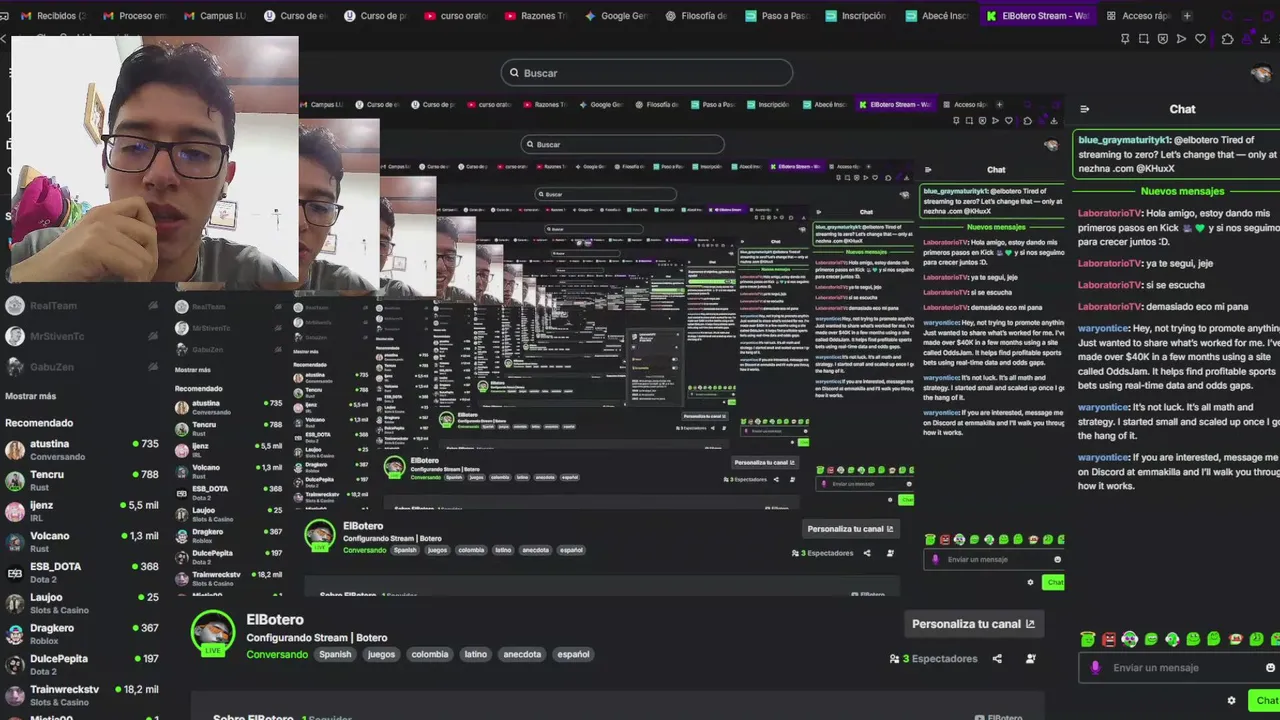
Task: Switch to Recibidos Gmail tab
Action: tap(45, 16)
